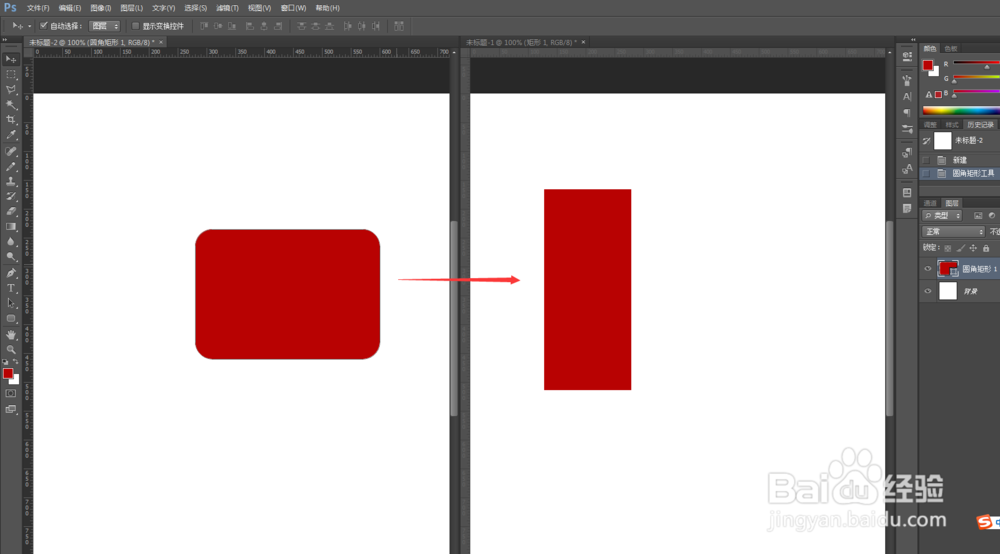1000x554 pixels.
Task: Select the Healing Brush tool
Action: (11, 152)
